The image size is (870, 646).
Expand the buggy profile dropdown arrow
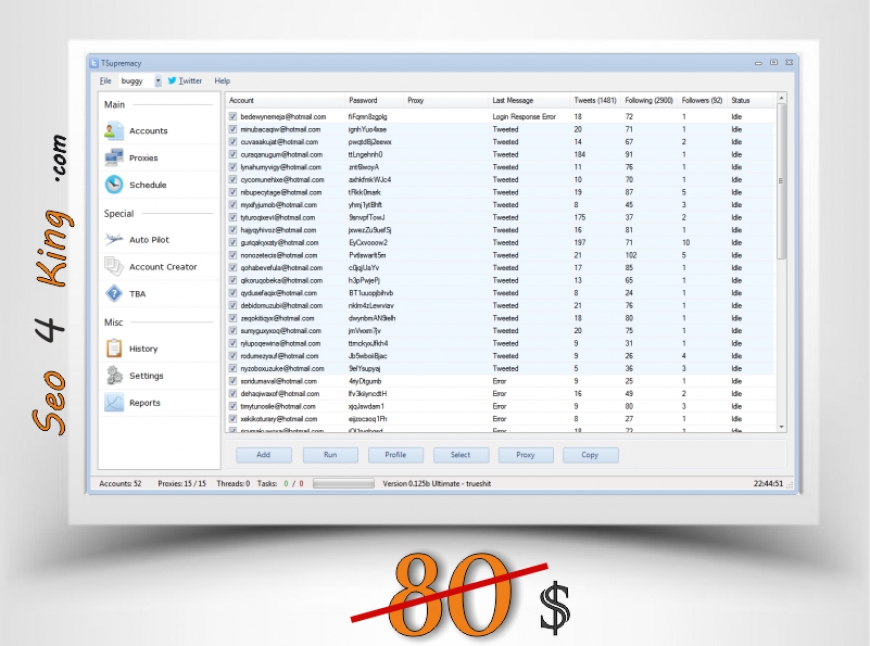coord(158,81)
